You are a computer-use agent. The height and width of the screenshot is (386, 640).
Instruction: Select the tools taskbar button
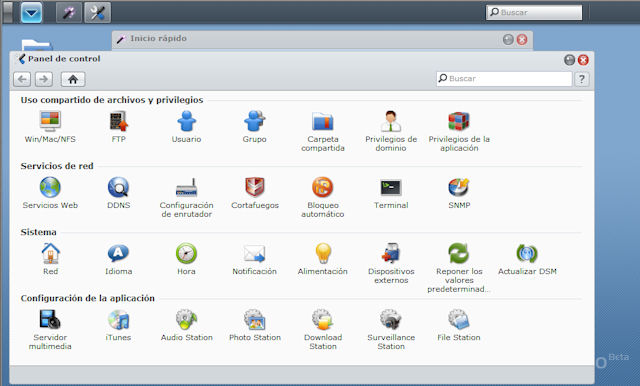tap(98, 12)
